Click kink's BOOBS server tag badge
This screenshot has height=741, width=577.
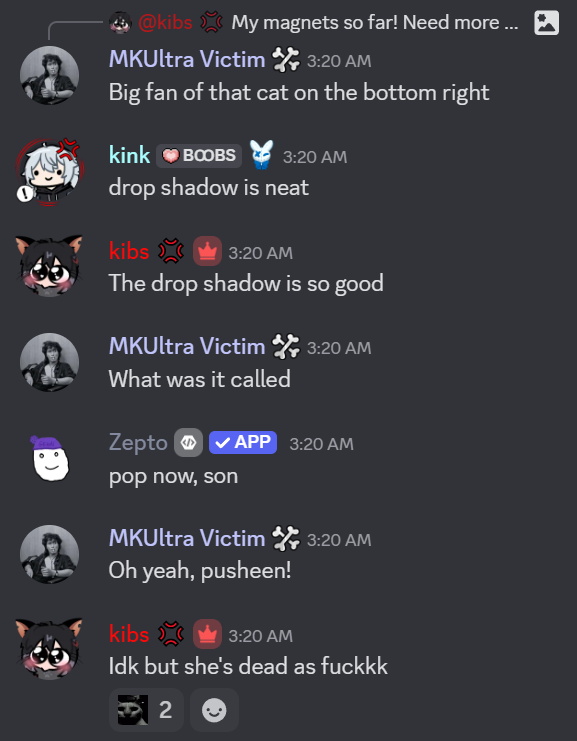pyautogui.click(x=199, y=155)
